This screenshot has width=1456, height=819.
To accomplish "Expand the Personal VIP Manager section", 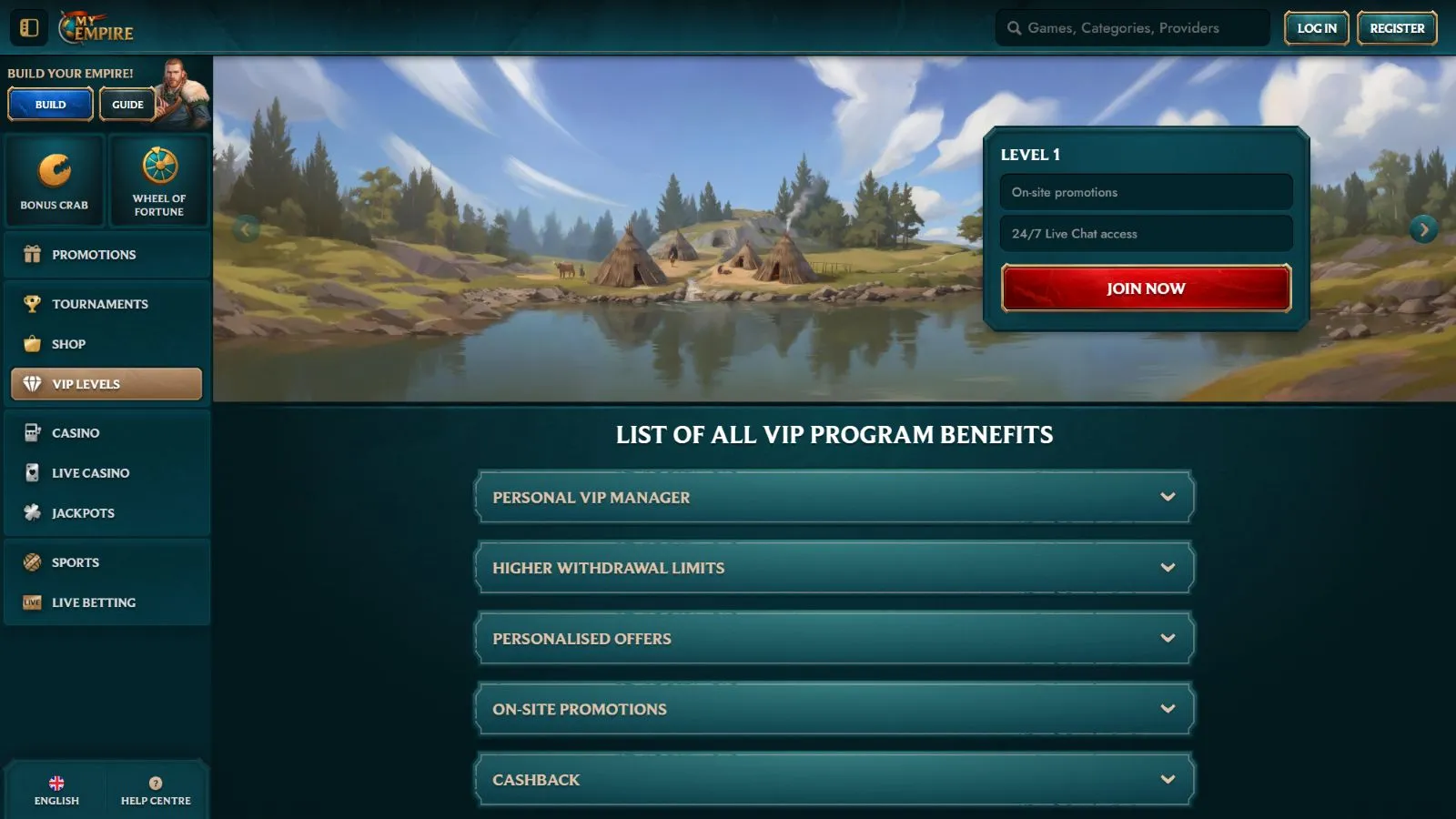I will tap(834, 497).
